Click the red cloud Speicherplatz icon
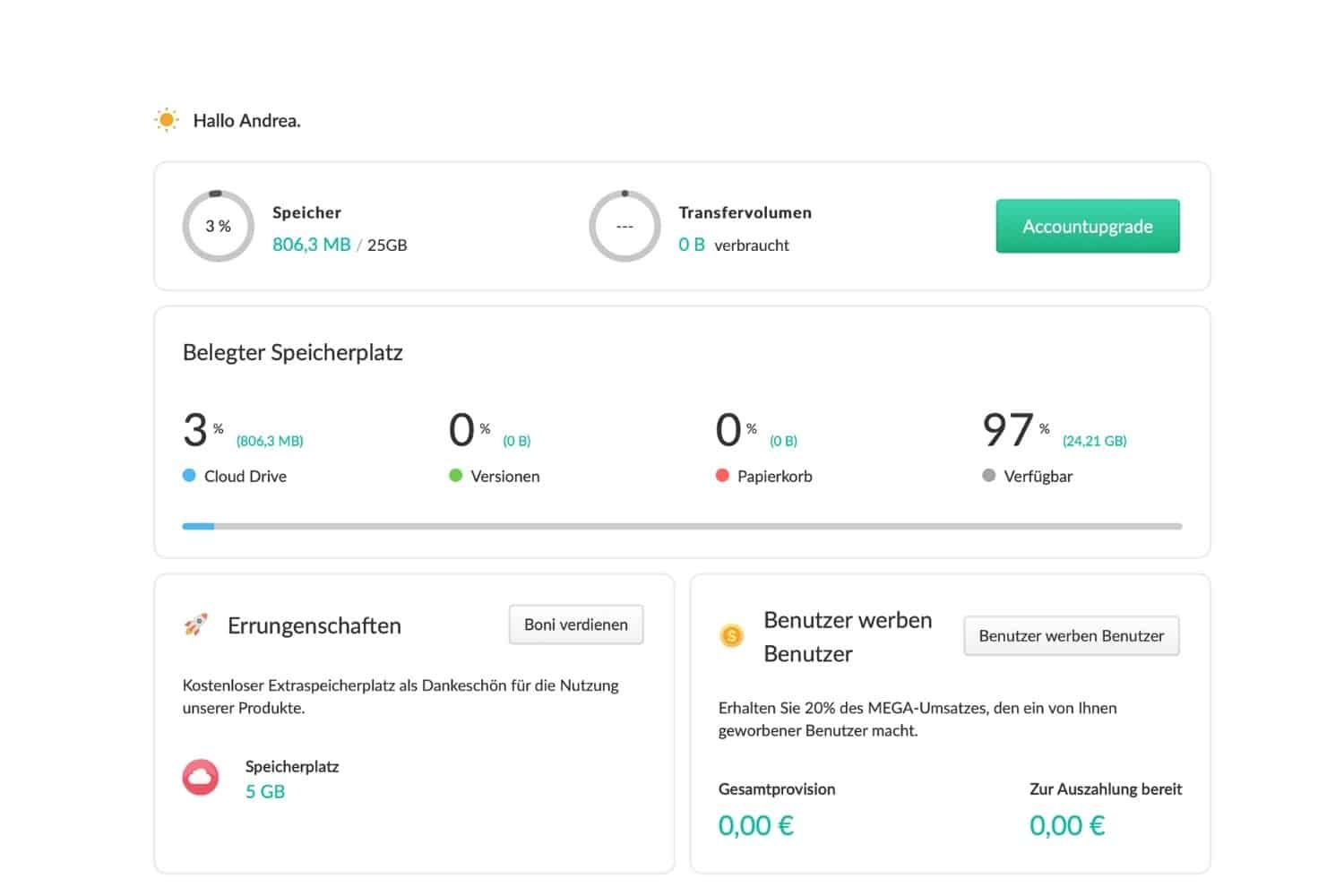 [201, 778]
